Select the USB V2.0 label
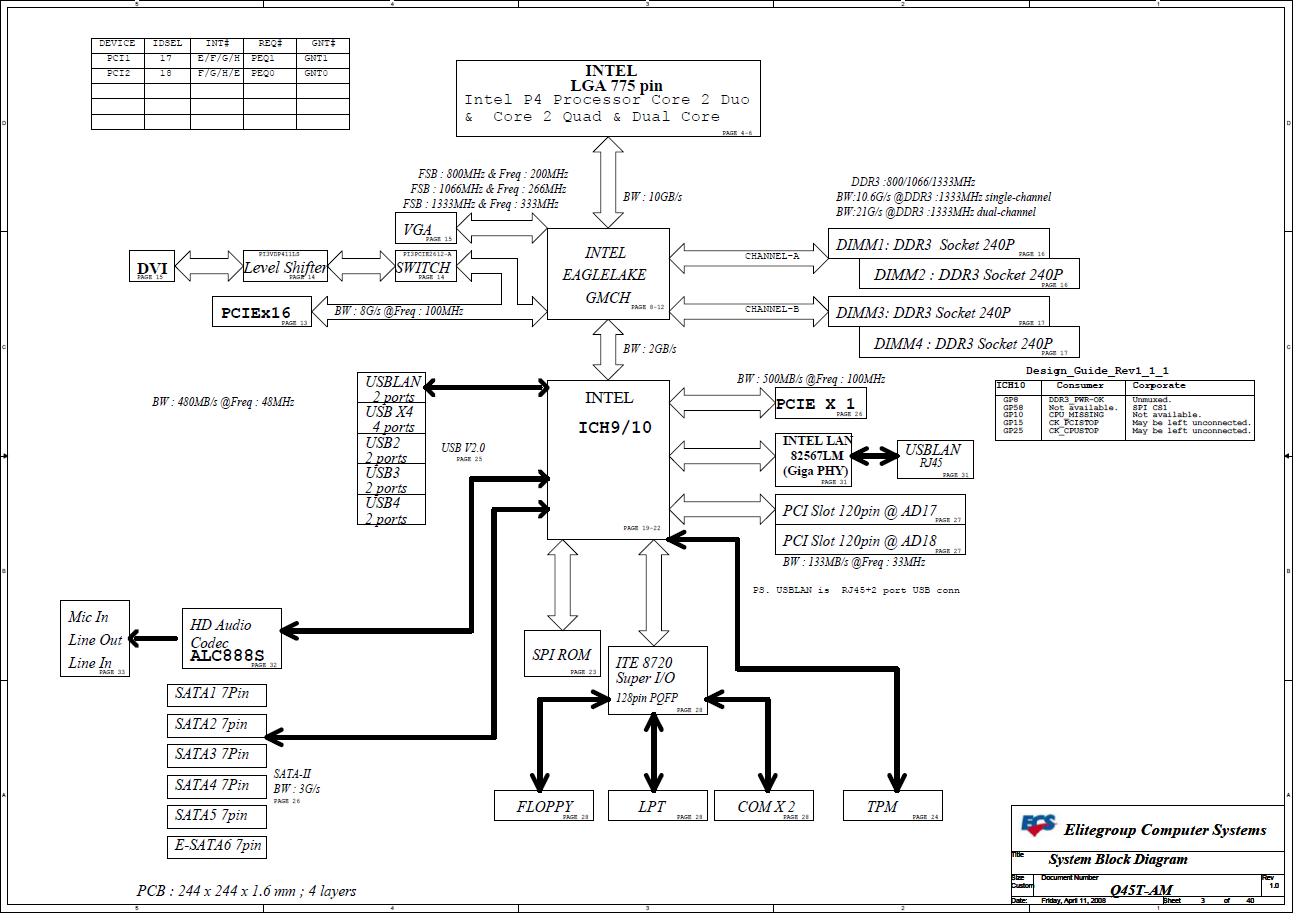Image resolution: width=1307 pixels, height=923 pixels. coord(463,447)
